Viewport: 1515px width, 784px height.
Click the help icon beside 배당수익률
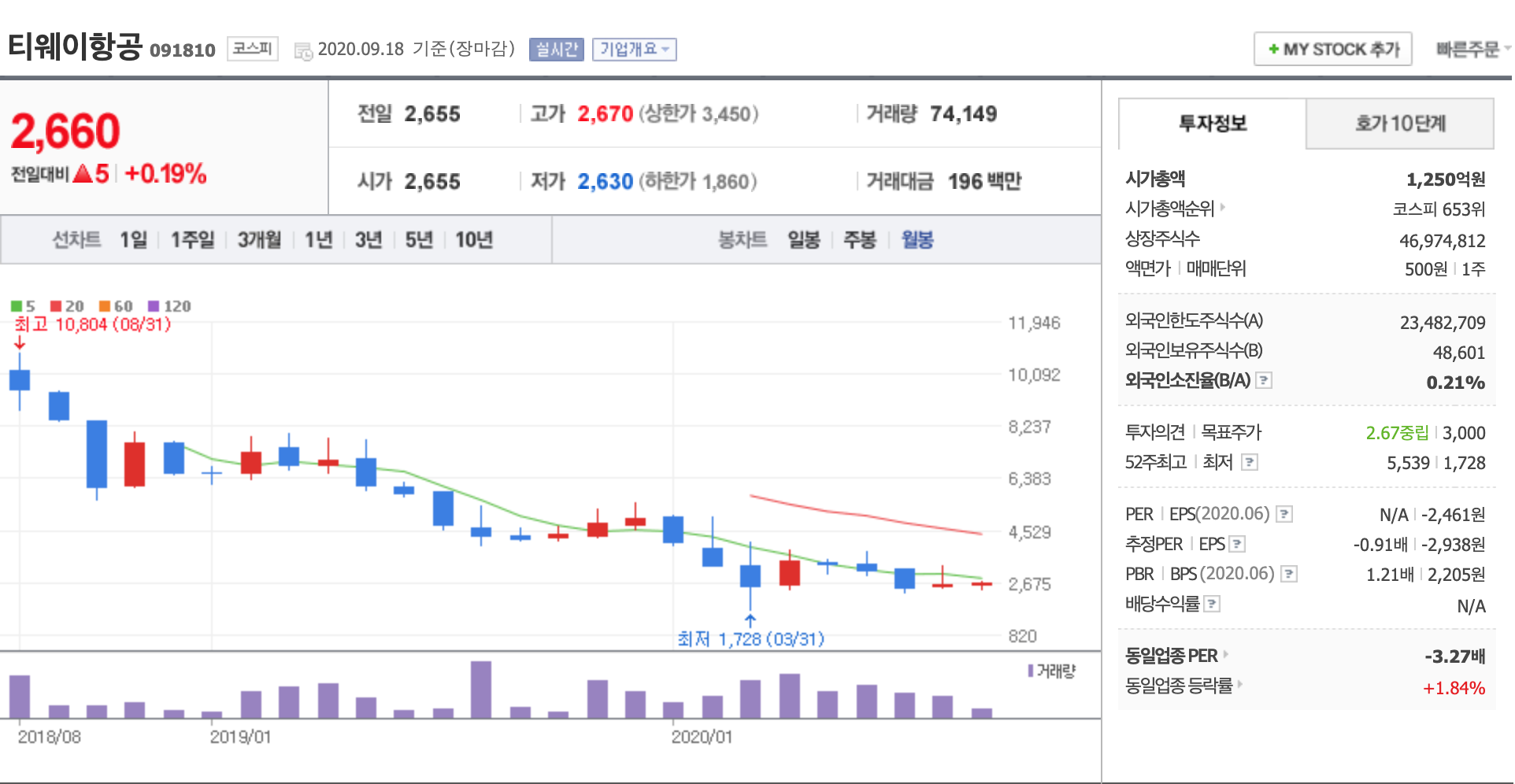(1213, 605)
